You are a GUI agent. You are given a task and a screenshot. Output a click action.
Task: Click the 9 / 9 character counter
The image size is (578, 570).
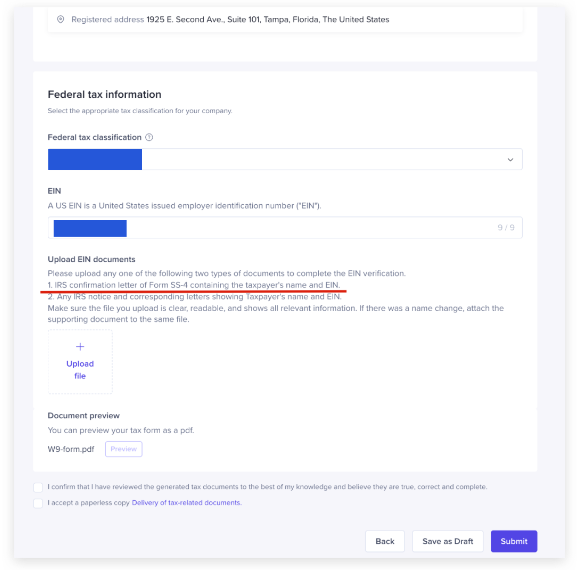click(x=506, y=227)
